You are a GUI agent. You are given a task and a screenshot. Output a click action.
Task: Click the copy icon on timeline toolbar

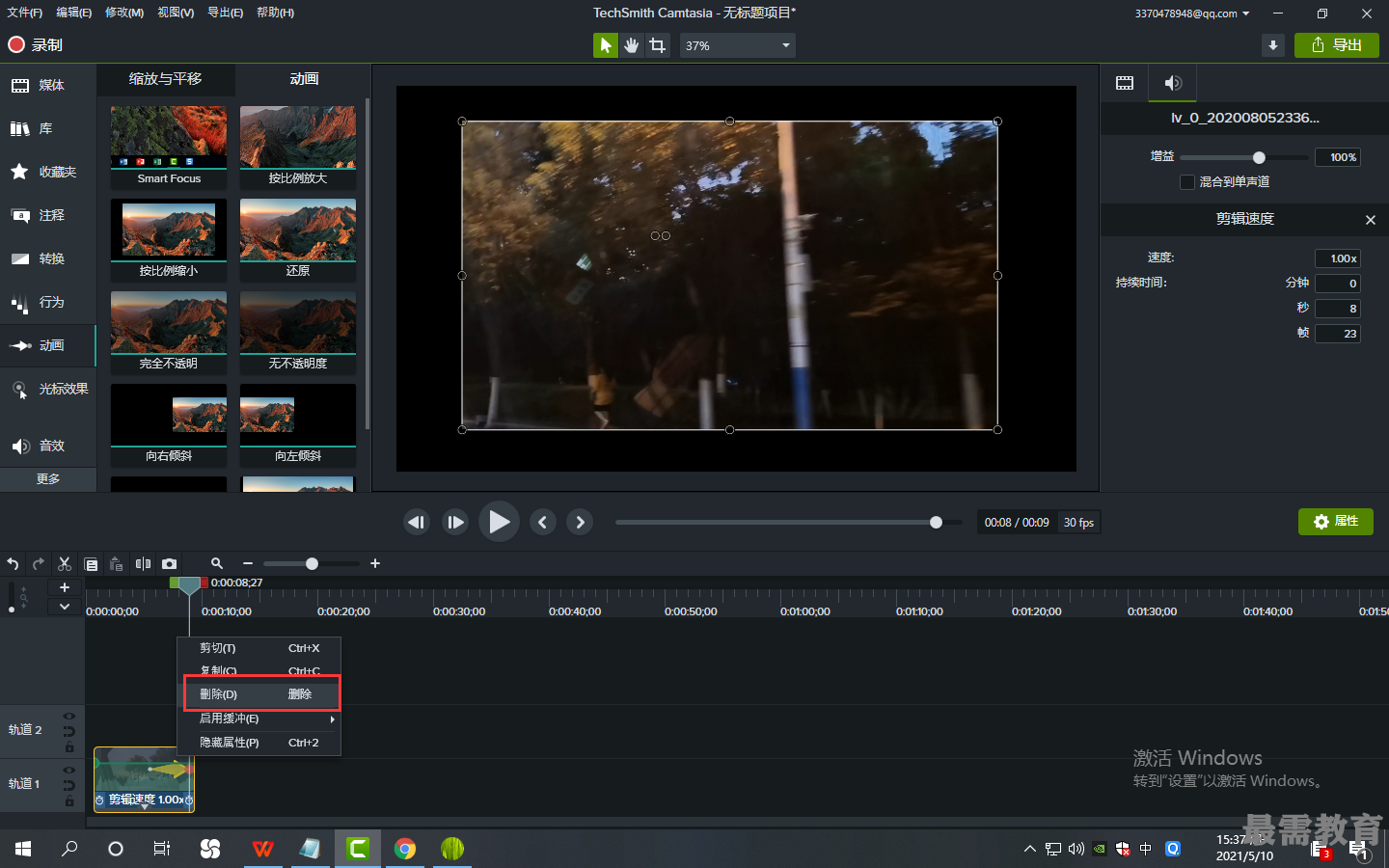tap(91, 563)
